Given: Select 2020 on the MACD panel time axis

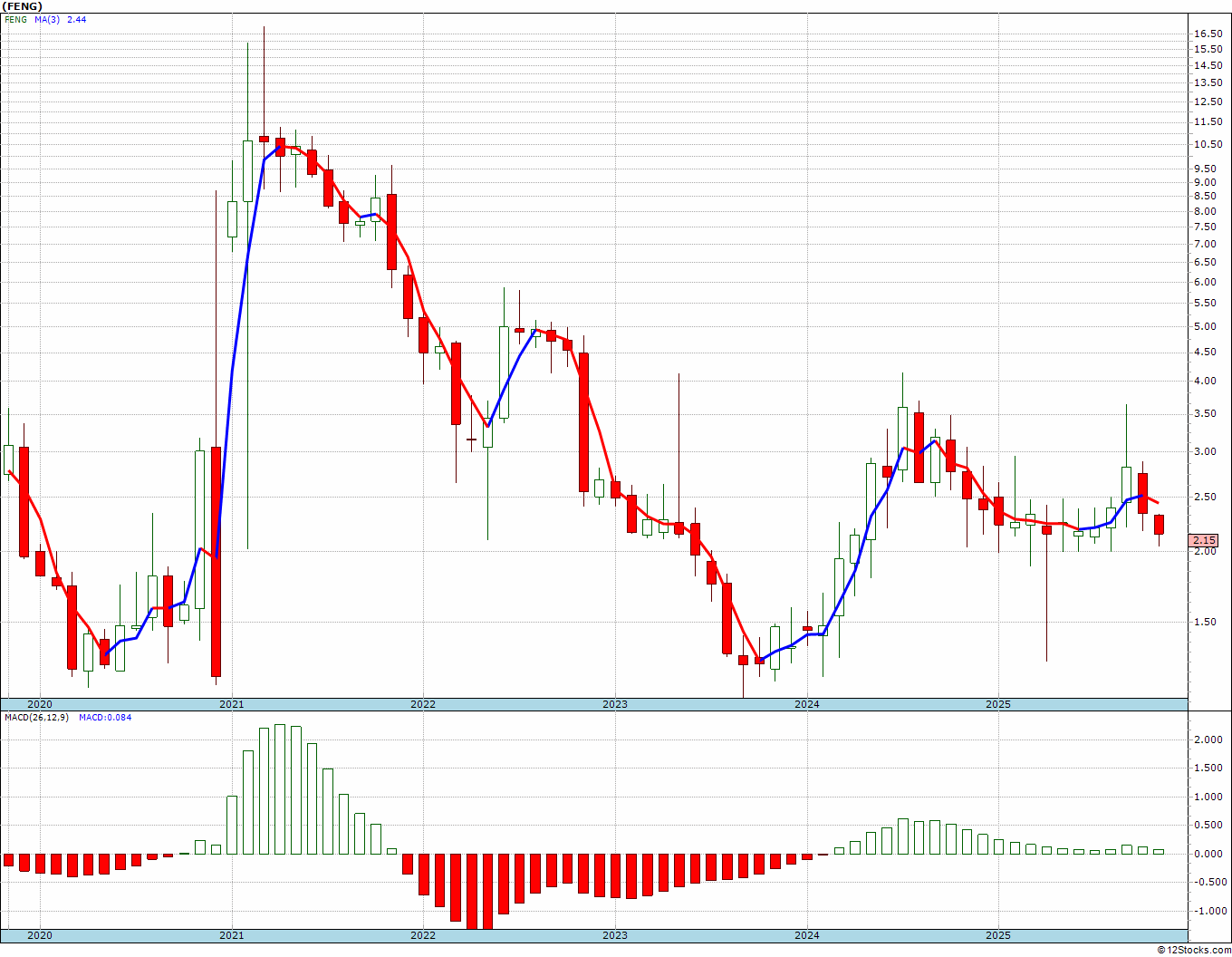Looking at the screenshot, I should [x=39, y=935].
